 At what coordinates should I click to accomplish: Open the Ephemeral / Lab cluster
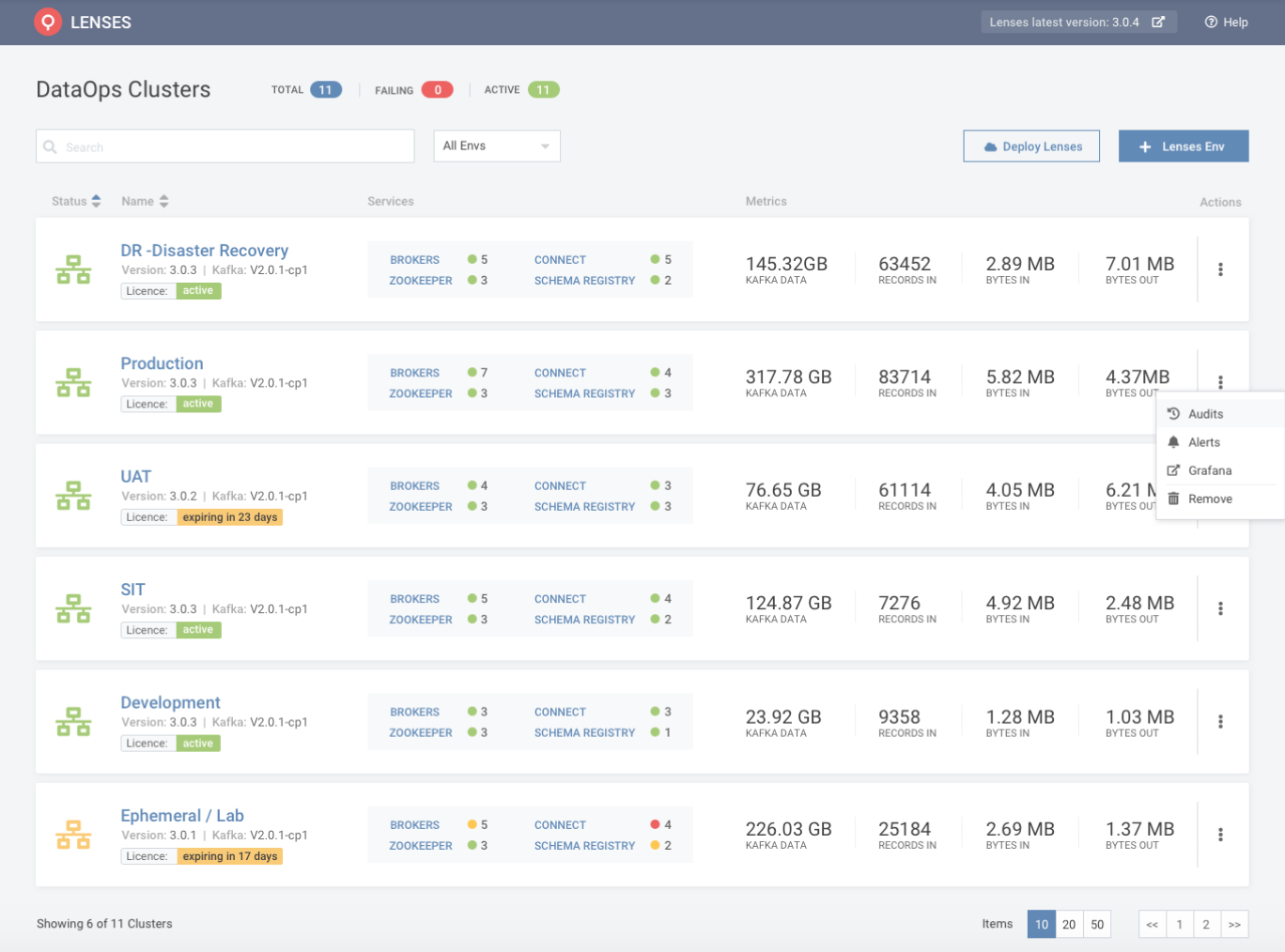click(x=182, y=816)
